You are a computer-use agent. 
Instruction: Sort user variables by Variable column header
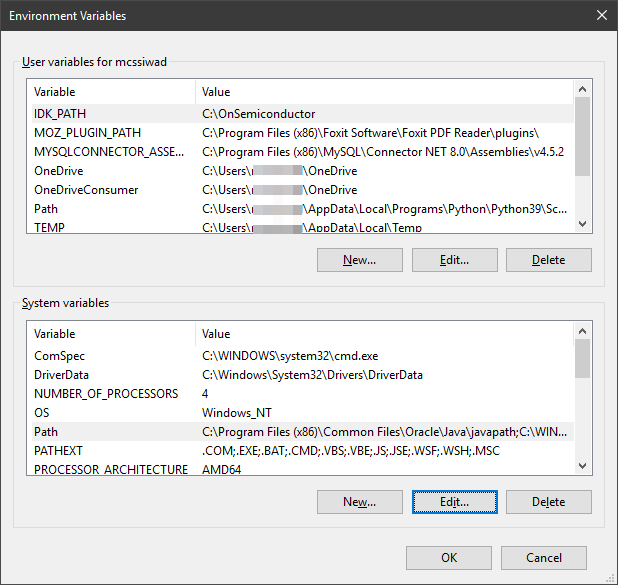point(110,92)
